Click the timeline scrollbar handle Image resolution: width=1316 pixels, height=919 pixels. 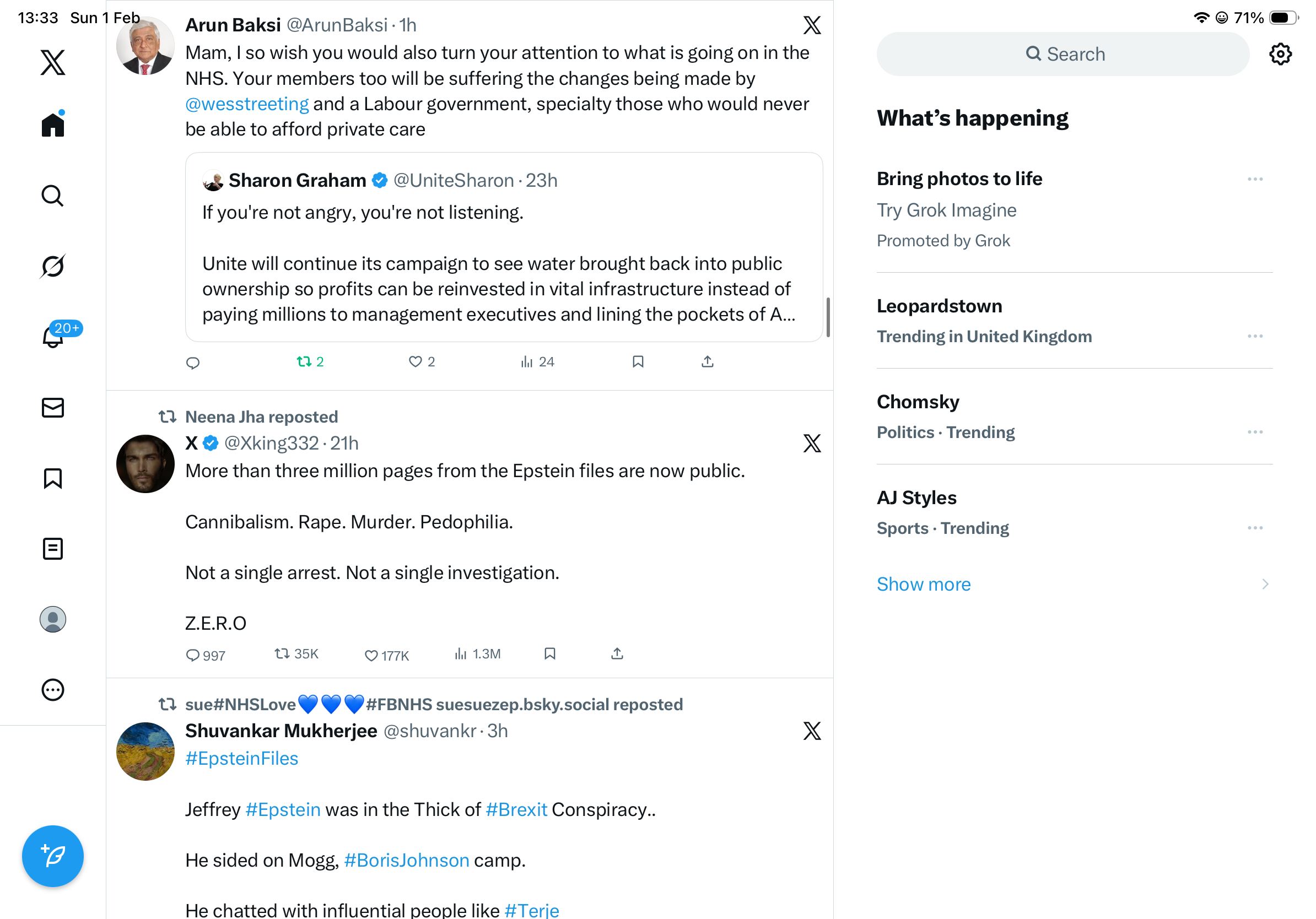point(828,317)
